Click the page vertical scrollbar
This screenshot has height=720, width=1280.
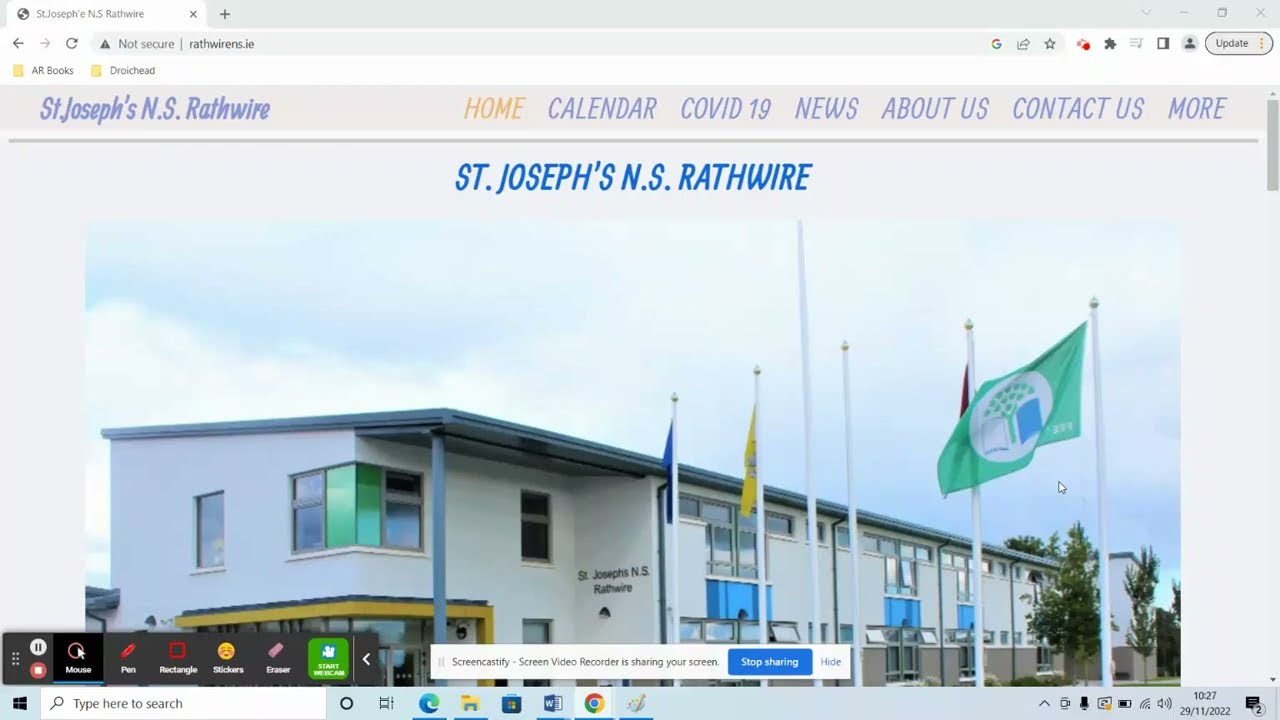click(x=1272, y=145)
